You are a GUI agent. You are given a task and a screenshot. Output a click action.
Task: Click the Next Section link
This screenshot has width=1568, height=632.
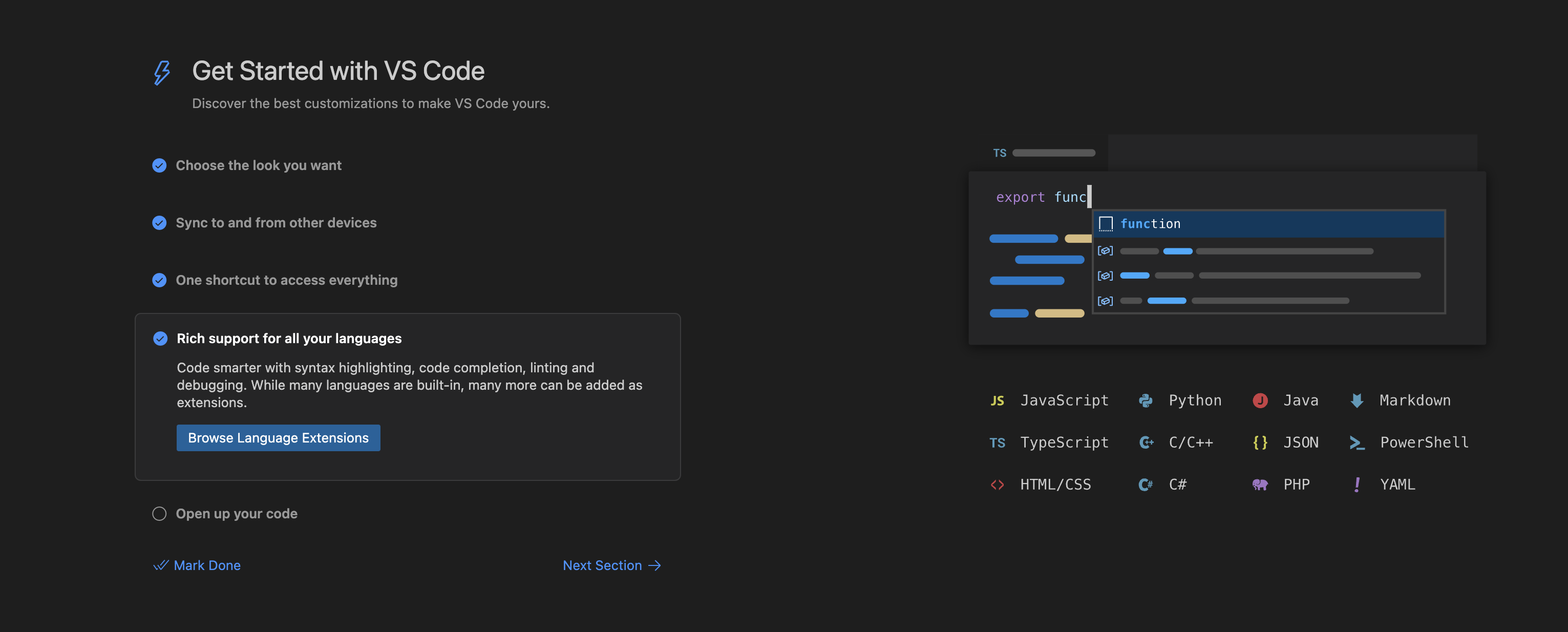tap(611, 565)
